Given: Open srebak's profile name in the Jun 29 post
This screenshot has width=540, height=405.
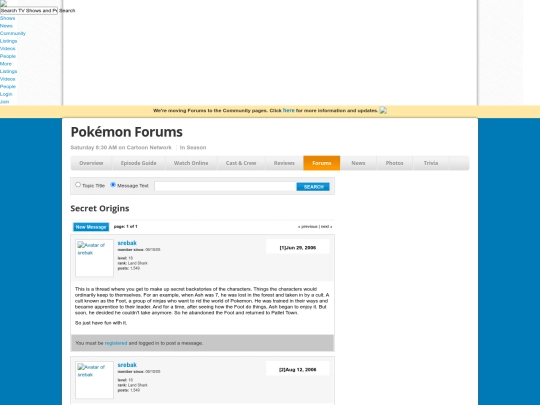Looking at the screenshot, I should point(127,243).
